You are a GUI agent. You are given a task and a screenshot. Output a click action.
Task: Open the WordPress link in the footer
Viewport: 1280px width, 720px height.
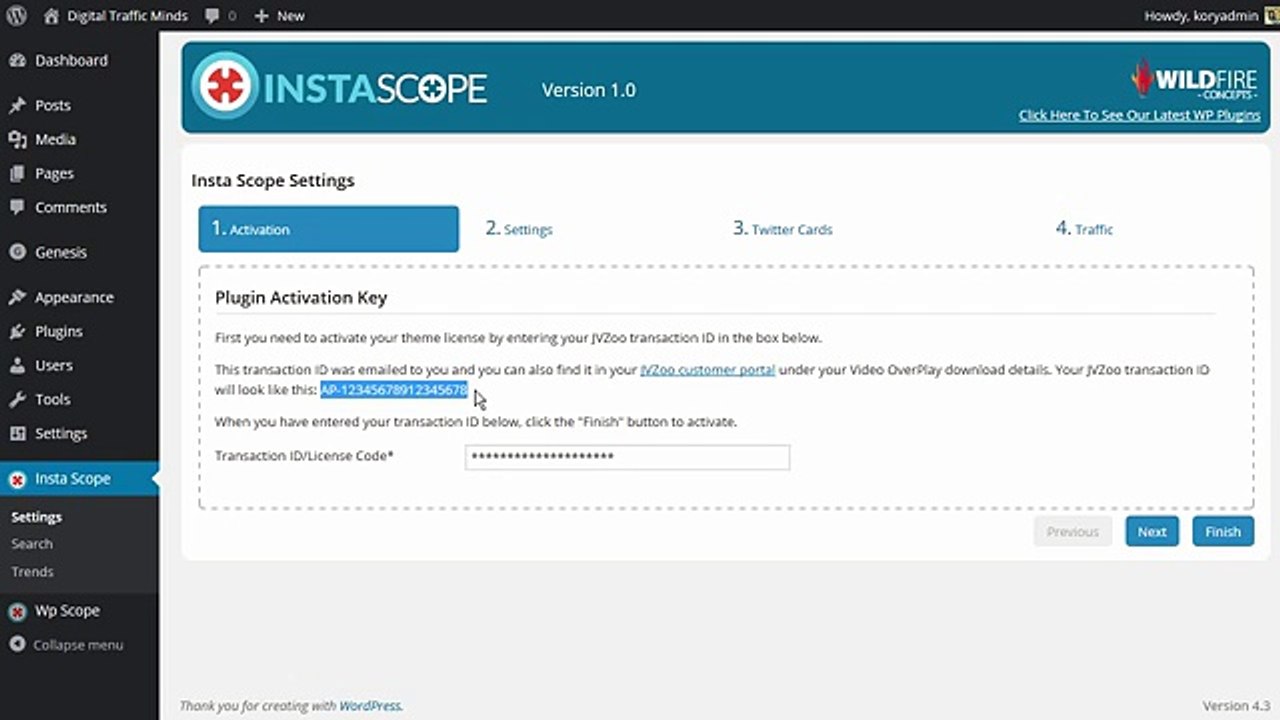click(x=370, y=706)
